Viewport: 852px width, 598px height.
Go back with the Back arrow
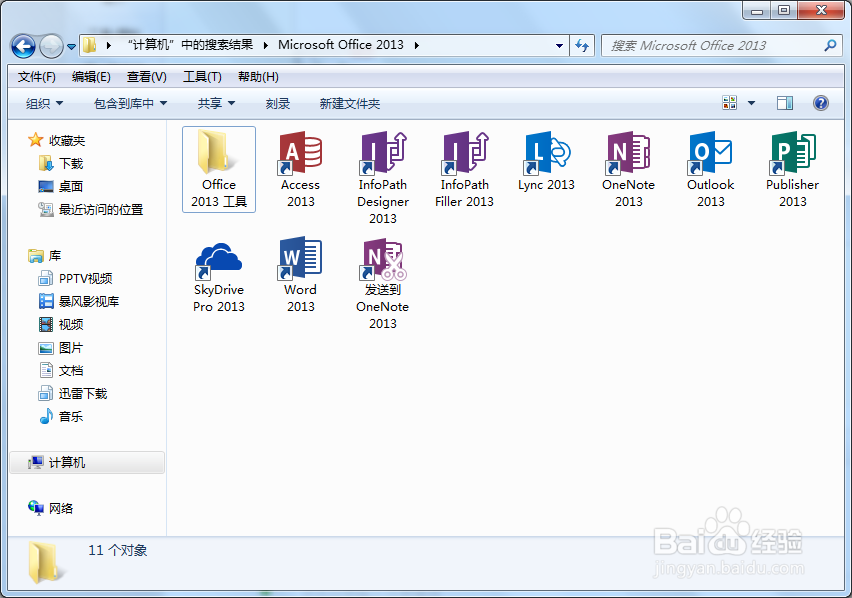click(23, 46)
